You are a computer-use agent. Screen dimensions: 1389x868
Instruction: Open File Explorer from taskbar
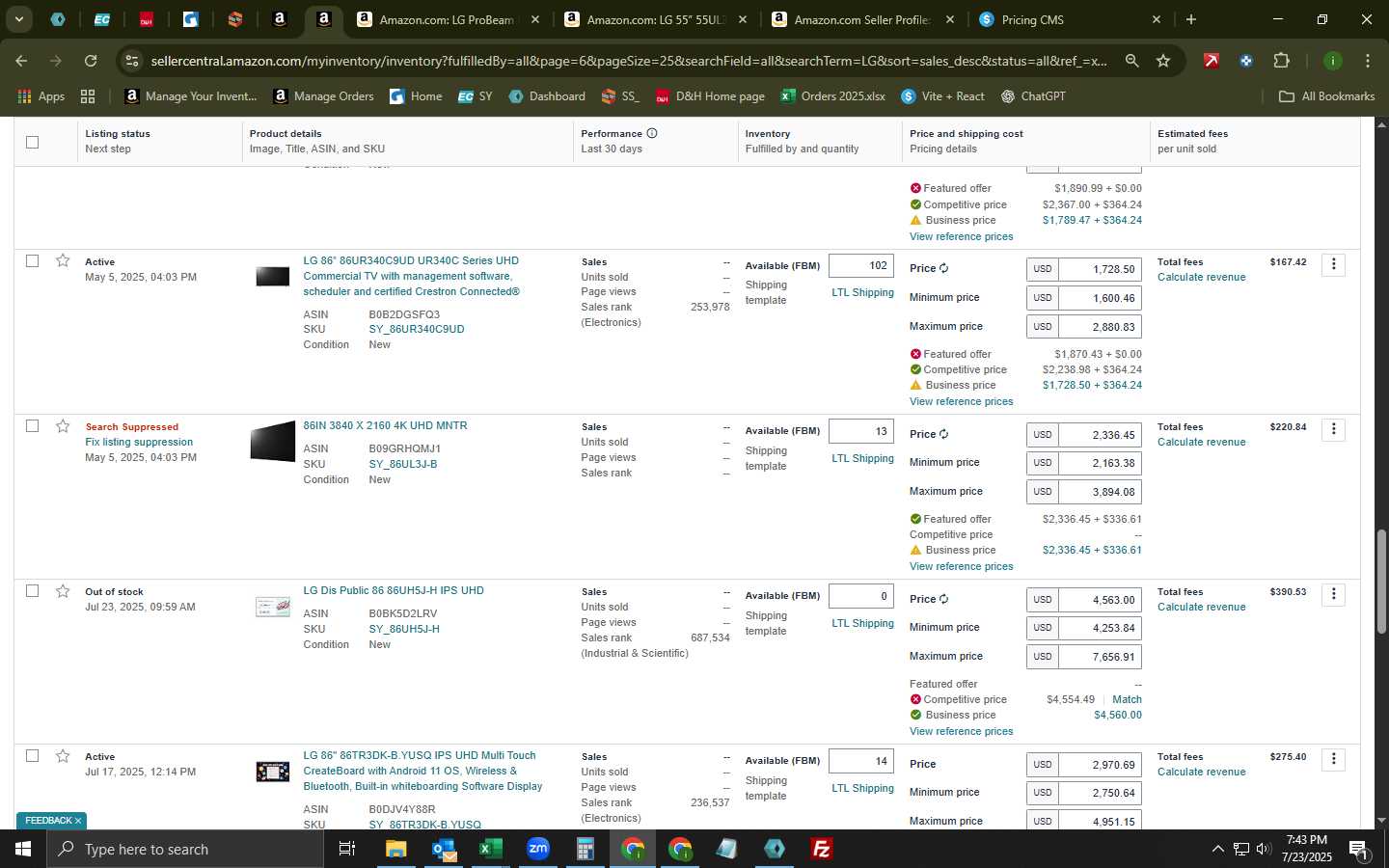tap(396, 849)
